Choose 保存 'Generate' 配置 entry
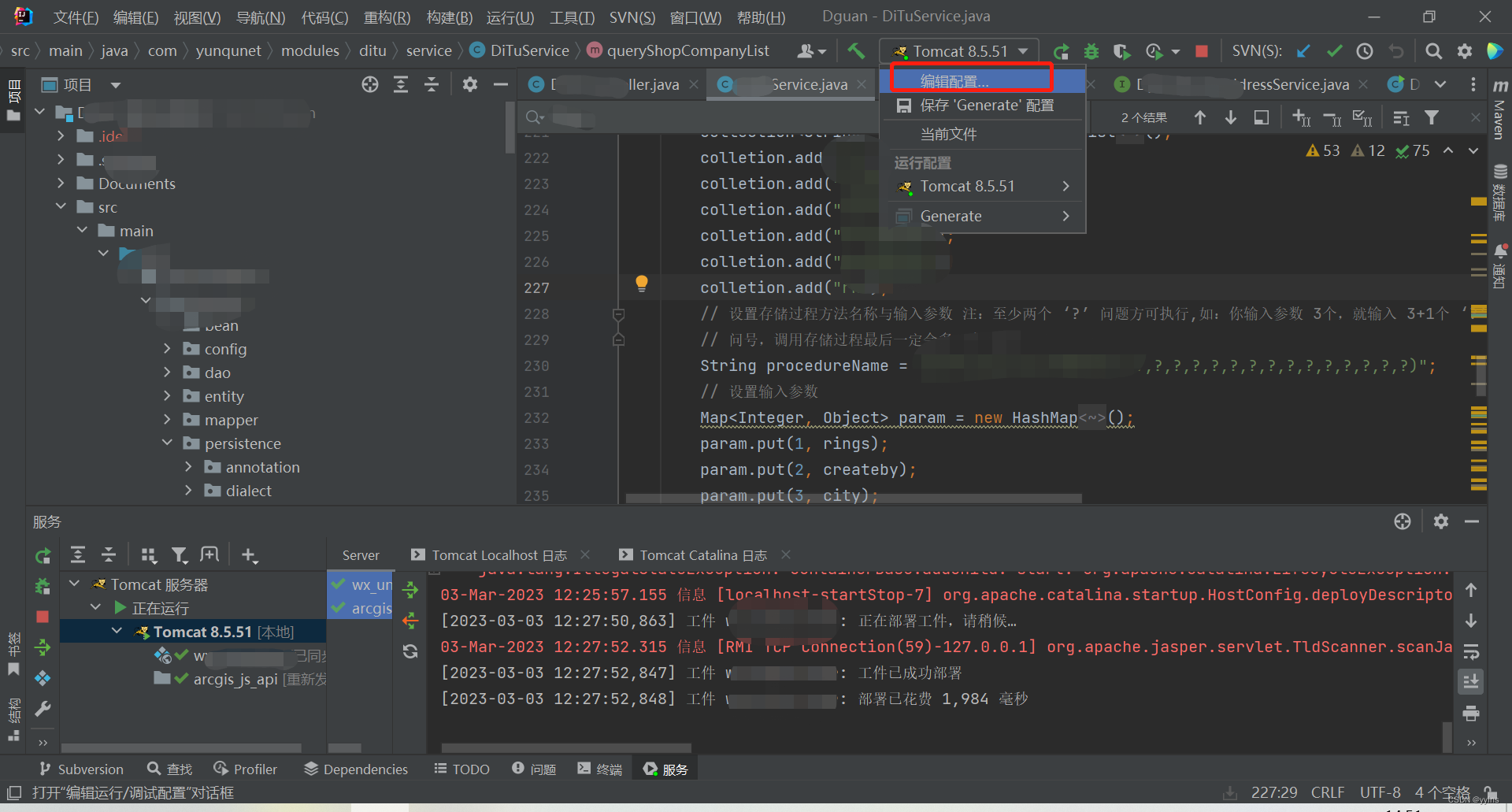The width and height of the screenshot is (1512, 812). (x=984, y=106)
